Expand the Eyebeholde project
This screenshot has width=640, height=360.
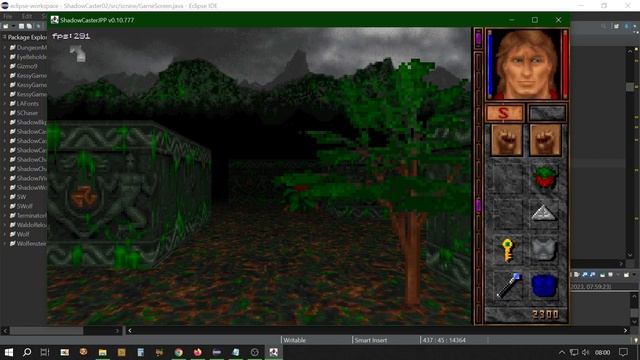click(x=4, y=57)
